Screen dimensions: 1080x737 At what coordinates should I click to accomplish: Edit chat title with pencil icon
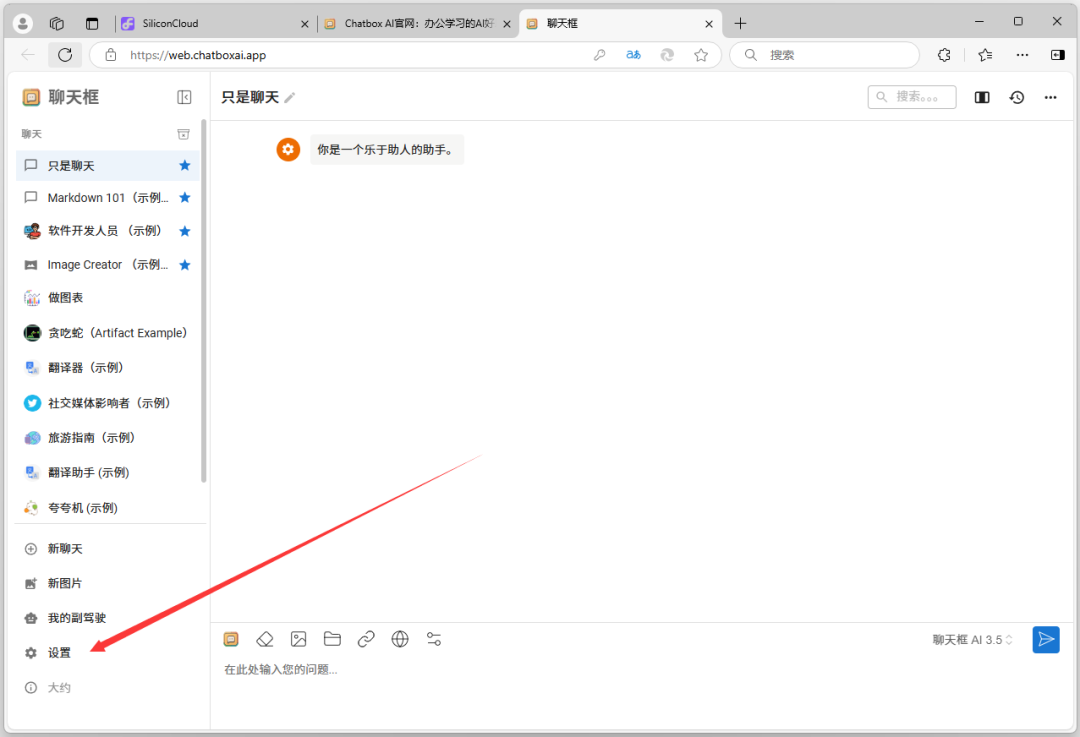click(290, 98)
